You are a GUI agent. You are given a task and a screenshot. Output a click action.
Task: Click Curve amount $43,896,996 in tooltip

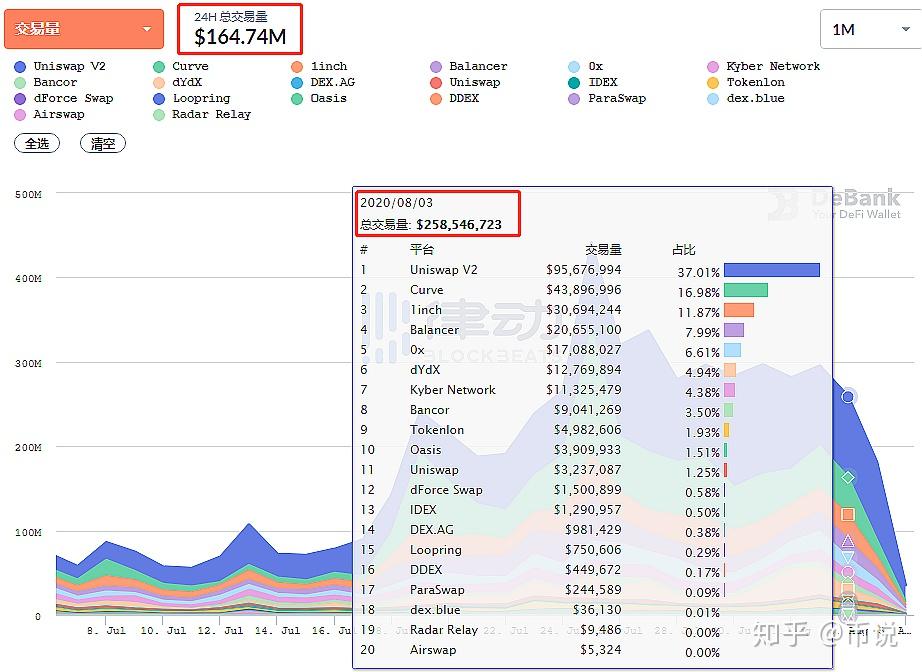click(583, 290)
